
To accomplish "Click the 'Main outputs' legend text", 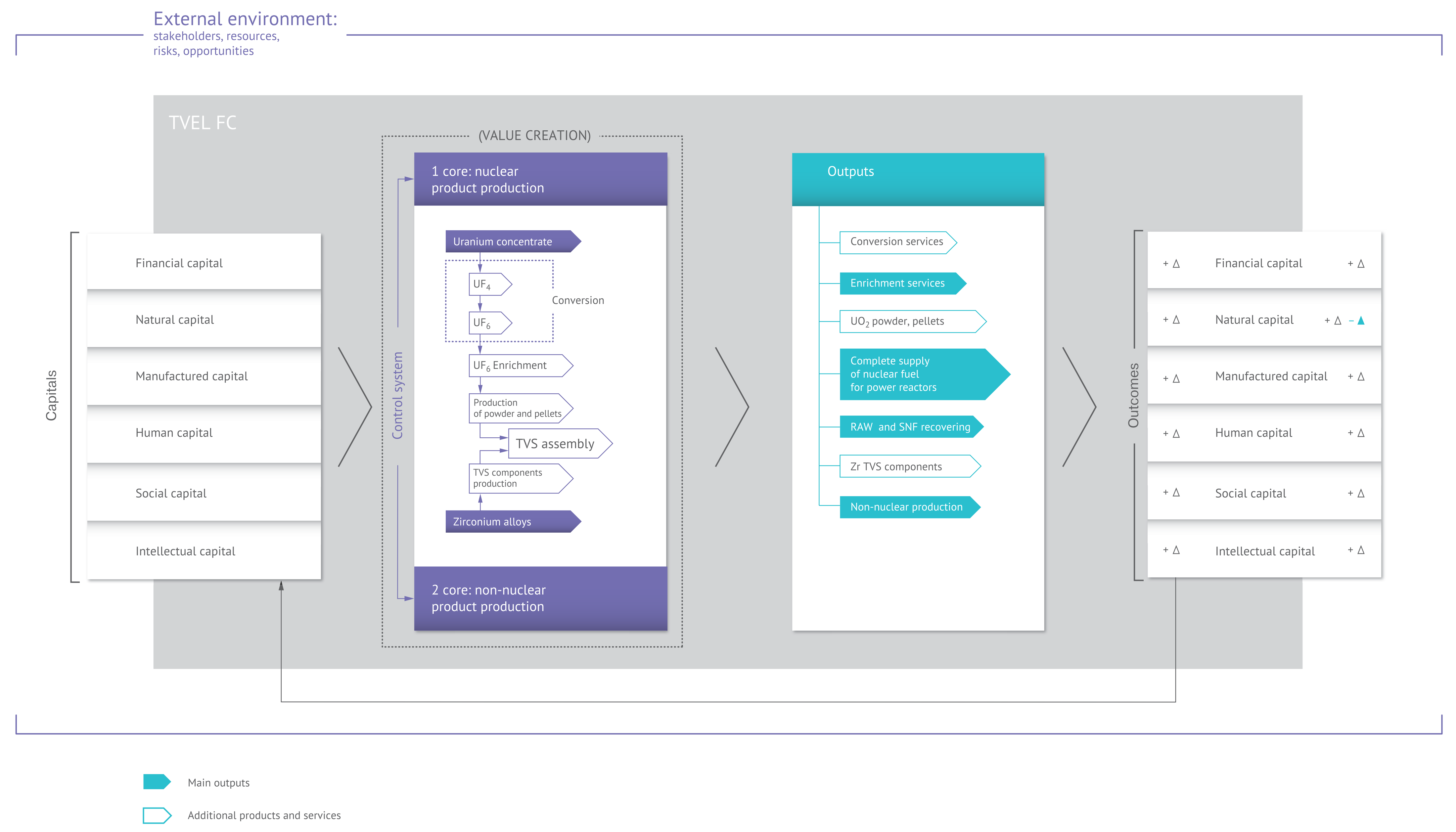I will point(219,782).
